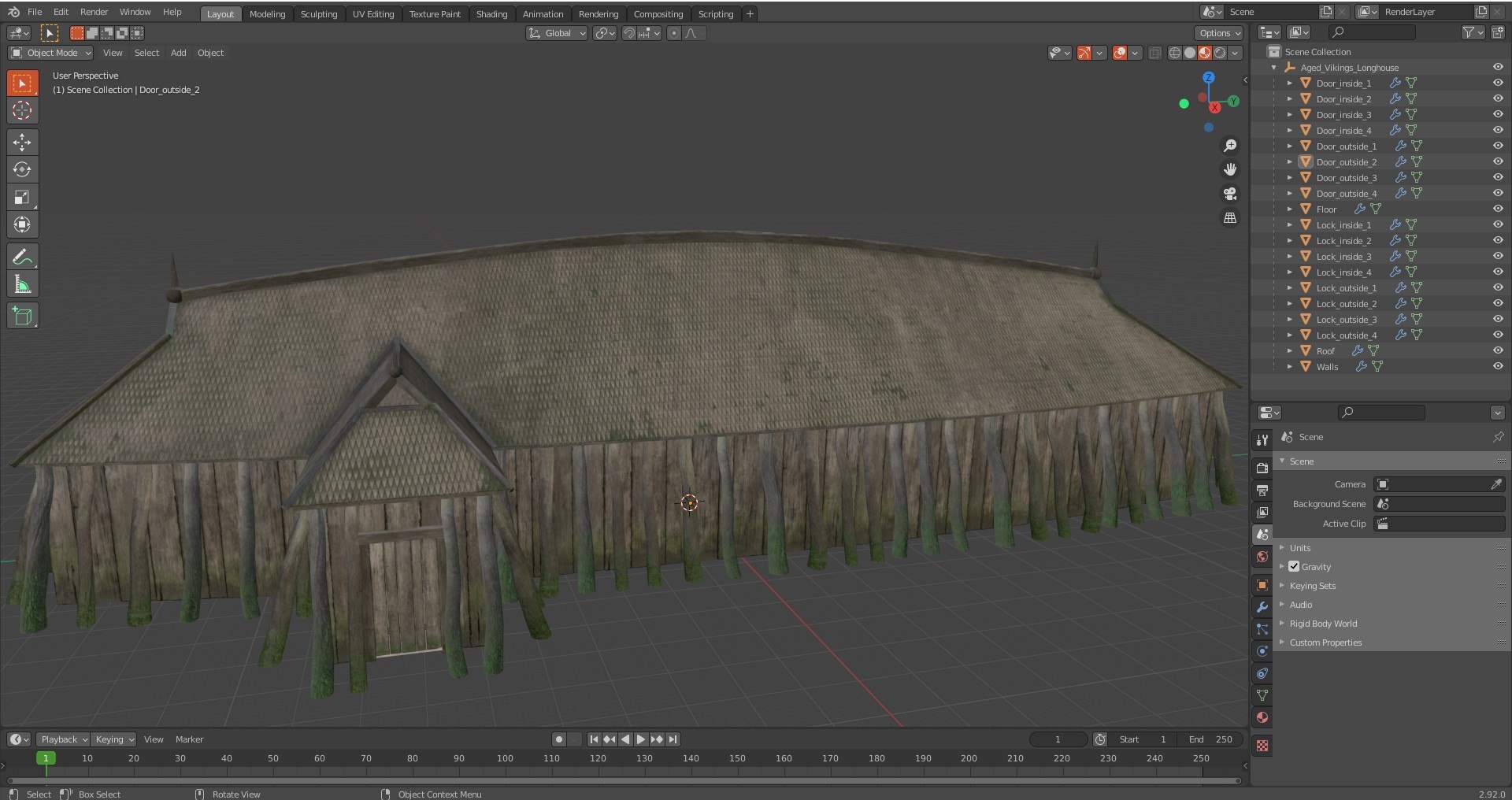Expand the Floor item in outliner
Image resolution: width=1512 pixels, height=800 pixels.
[x=1290, y=209]
